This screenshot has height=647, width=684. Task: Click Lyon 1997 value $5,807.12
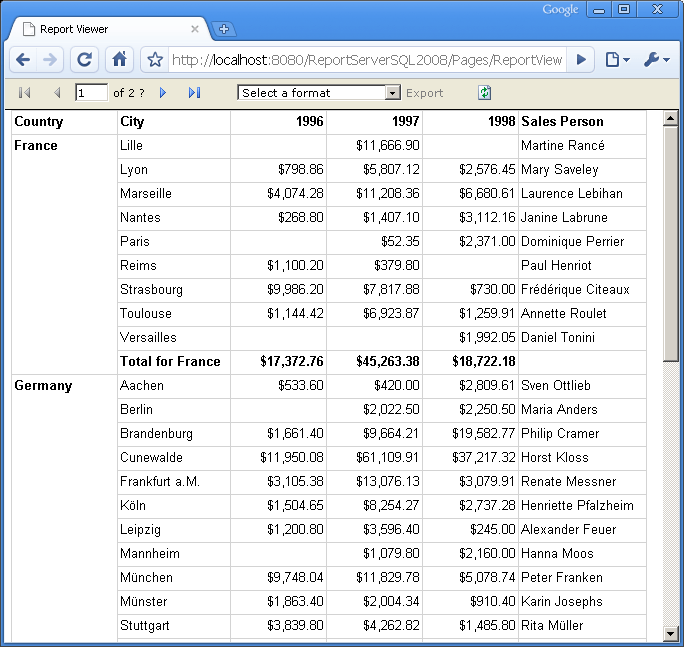pos(391,169)
